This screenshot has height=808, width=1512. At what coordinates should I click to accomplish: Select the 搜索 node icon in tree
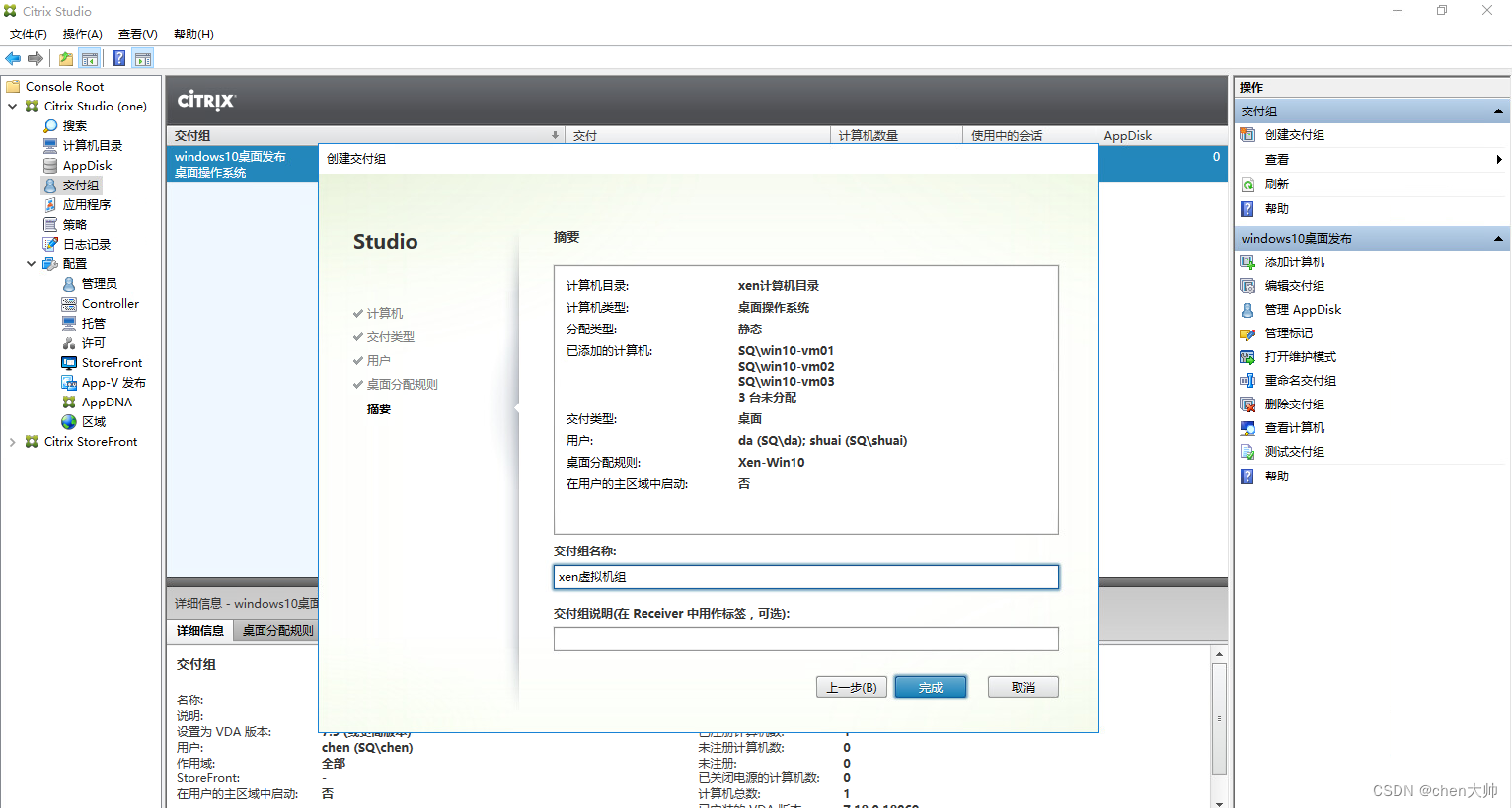[x=50, y=126]
